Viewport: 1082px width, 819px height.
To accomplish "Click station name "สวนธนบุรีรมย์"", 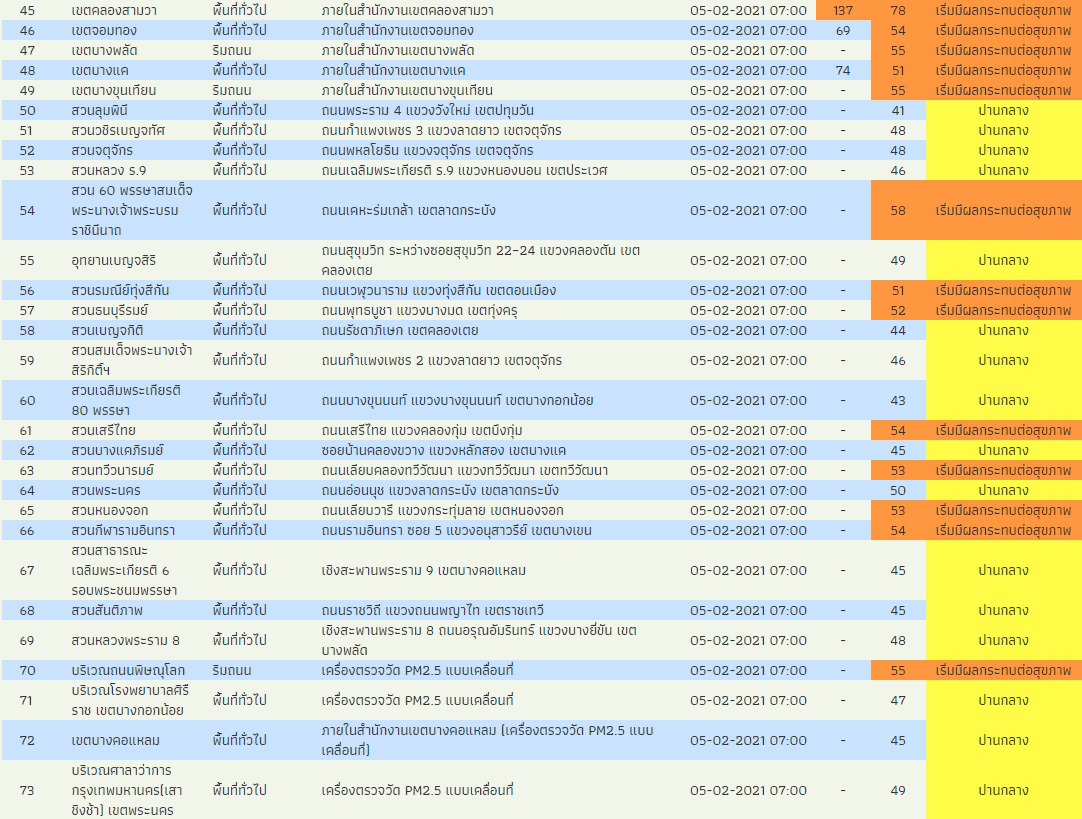I will [x=110, y=310].
